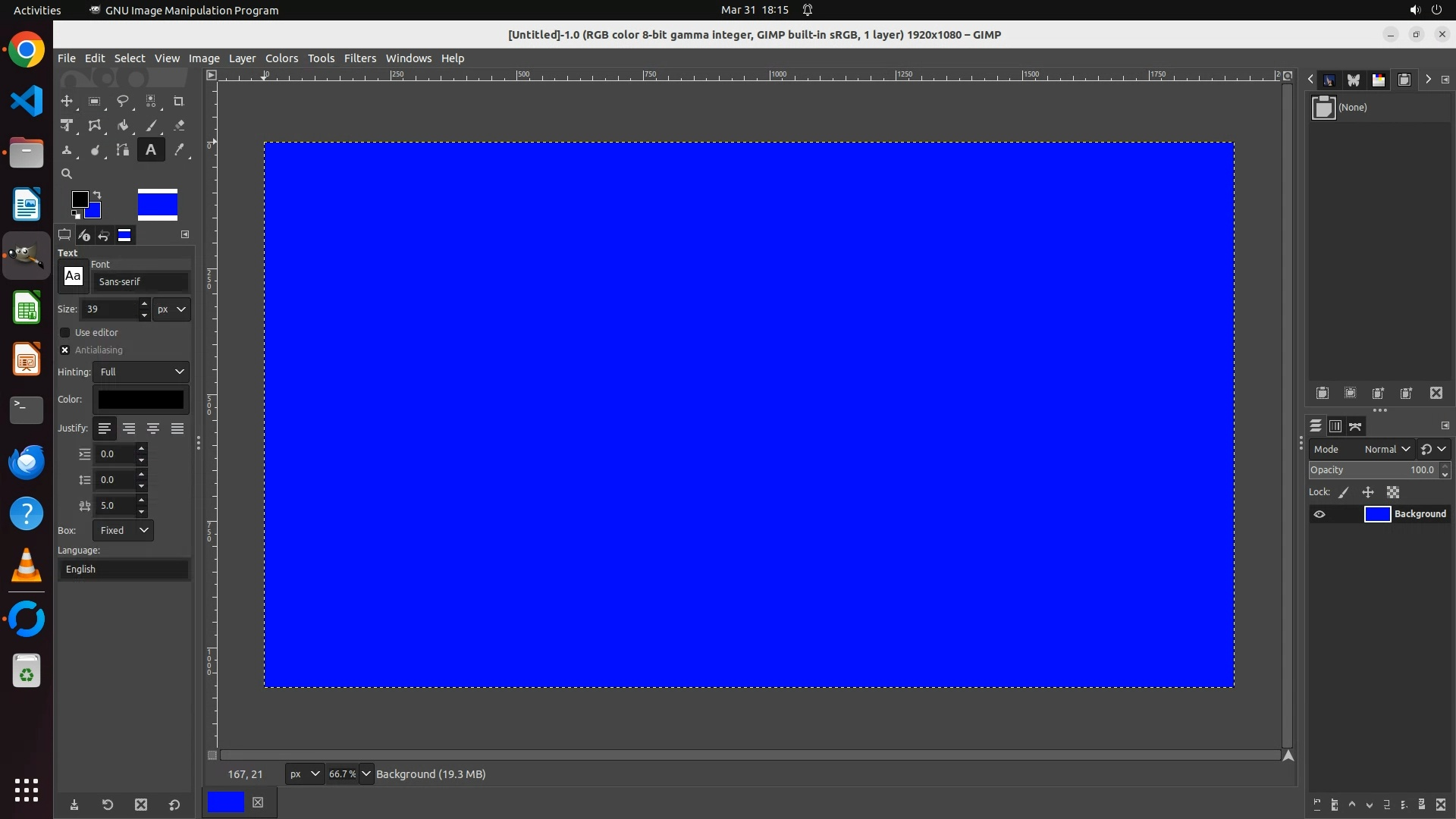Select the Paintbrush tool
The height and width of the screenshot is (819, 1456).
click(x=151, y=126)
